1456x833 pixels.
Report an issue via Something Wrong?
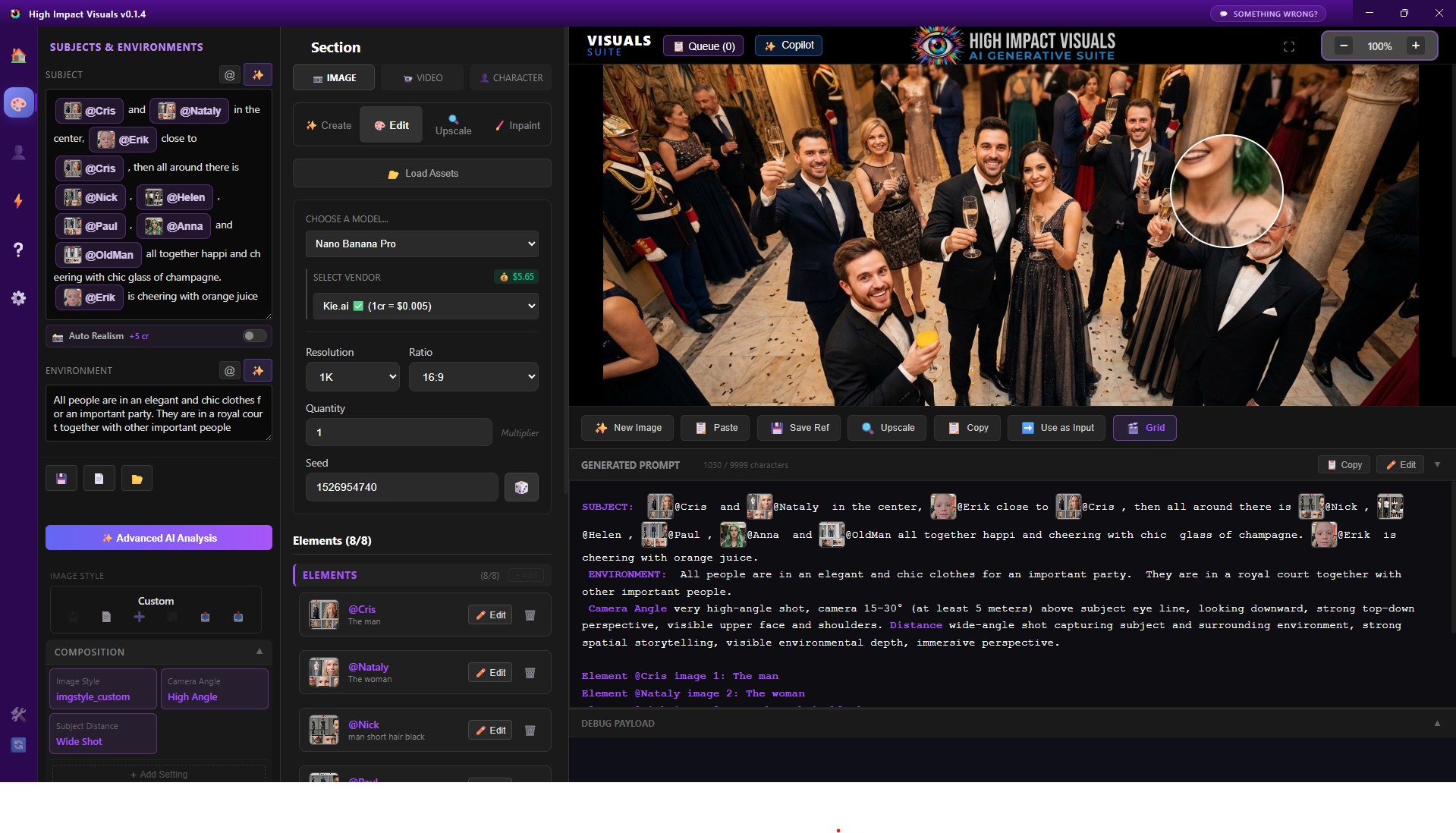pos(1268,14)
